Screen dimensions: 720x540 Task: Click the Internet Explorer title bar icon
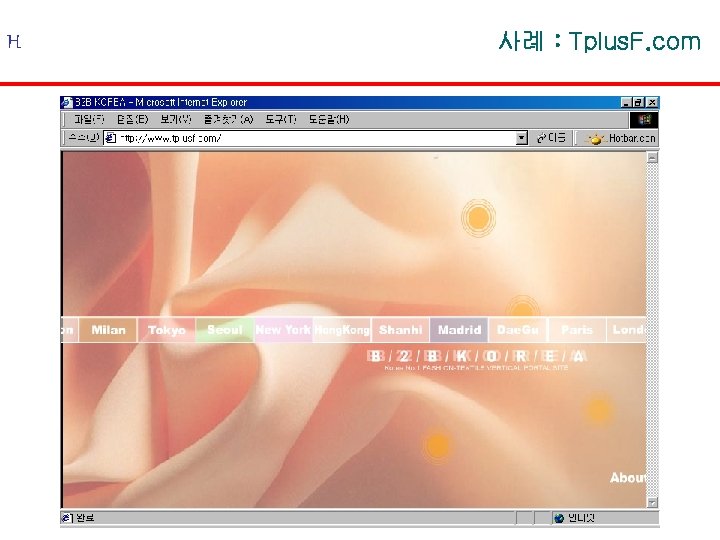[x=67, y=102]
